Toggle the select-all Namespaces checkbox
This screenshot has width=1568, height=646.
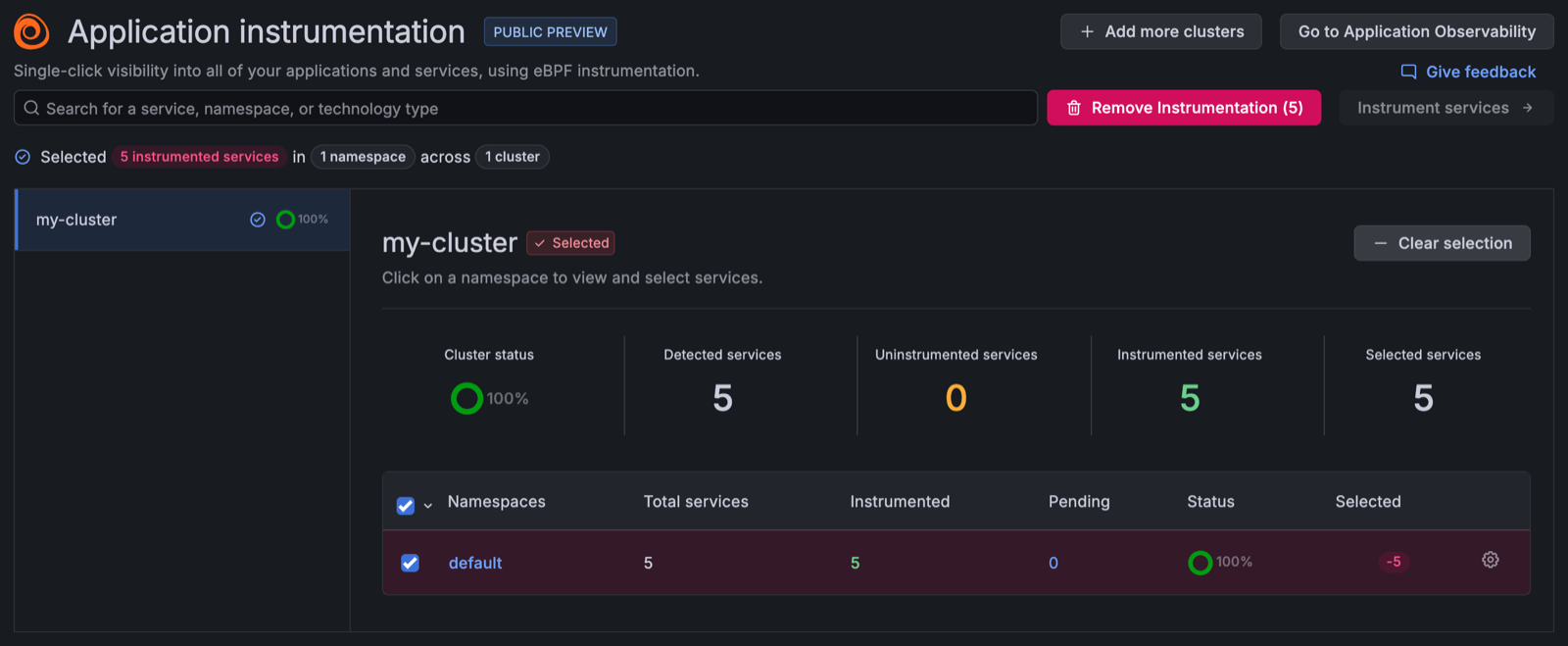point(405,506)
